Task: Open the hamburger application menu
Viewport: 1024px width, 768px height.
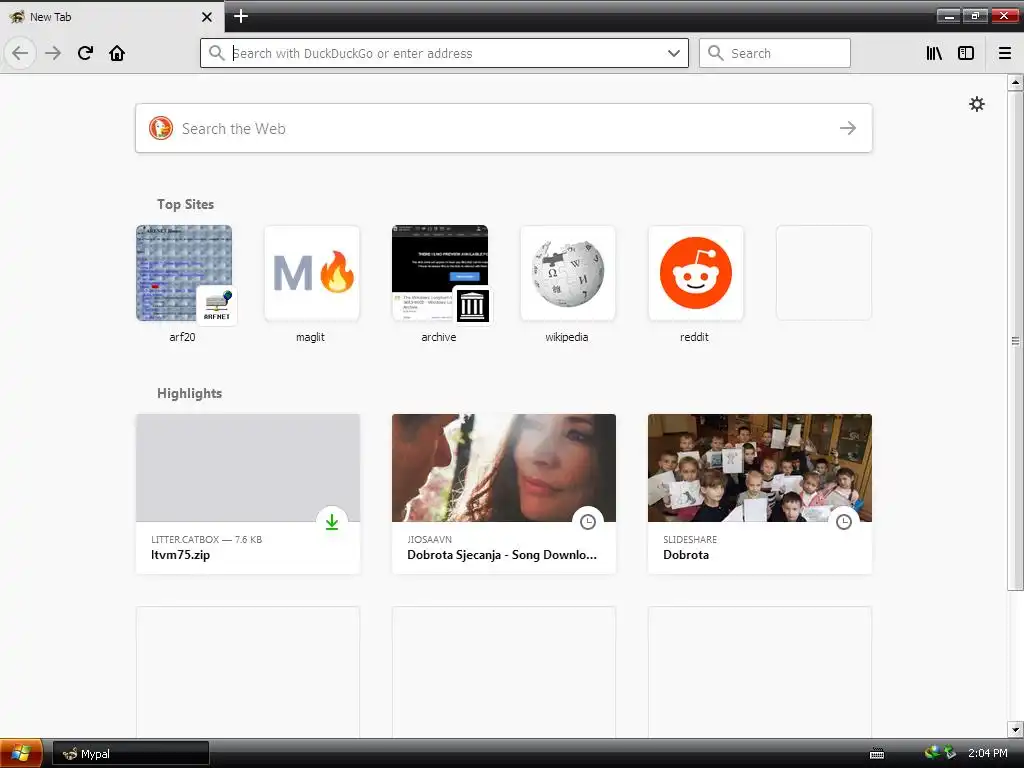Action: [1005, 53]
